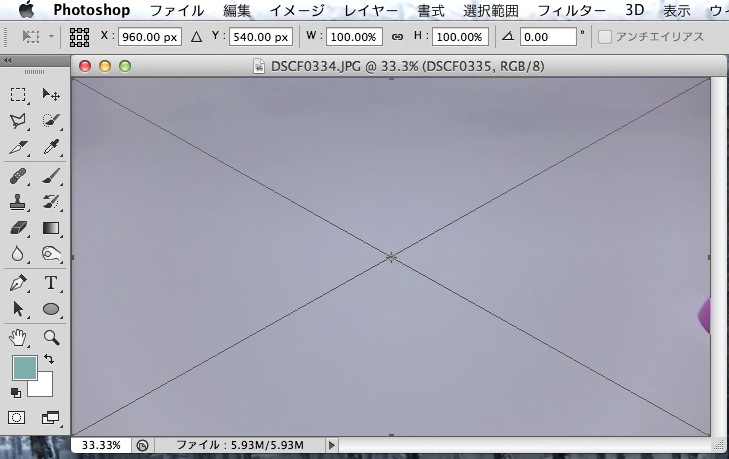Choose the Path Selection tool
This screenshot has width=729, height=459.
click(18, 309)
